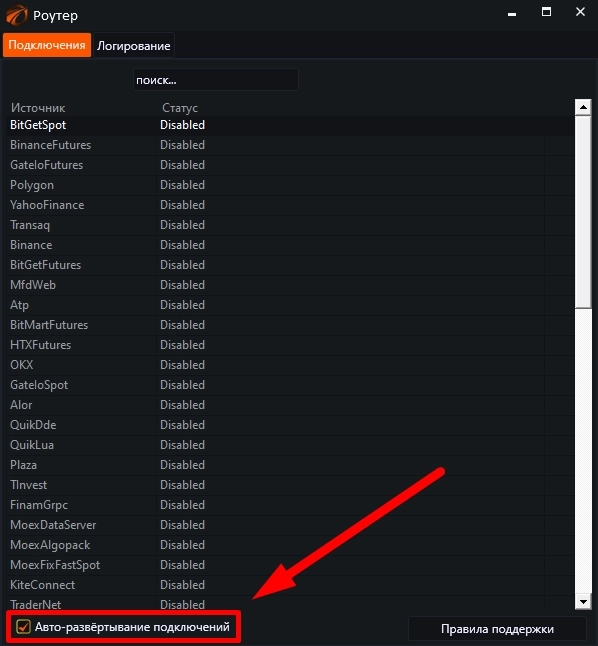
Task: Select the YahooFinance source row
Action: 290,205
